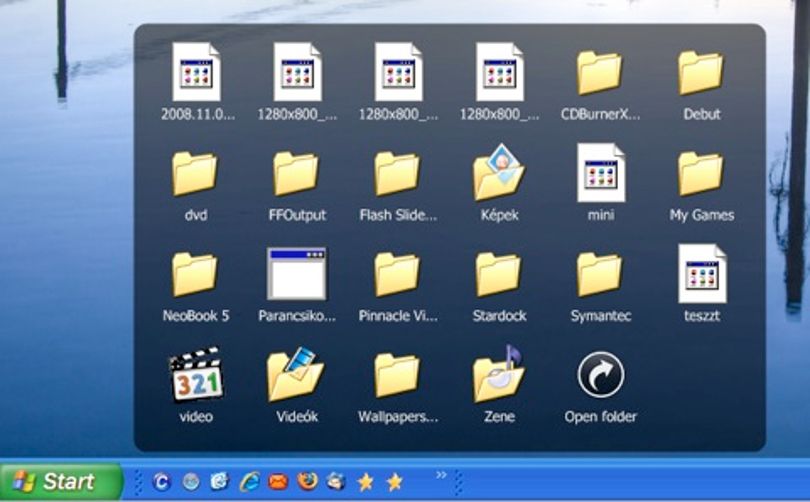This screenshot has height=502, width=810.
Task: Open the Symantec folder
Action: 599,275
